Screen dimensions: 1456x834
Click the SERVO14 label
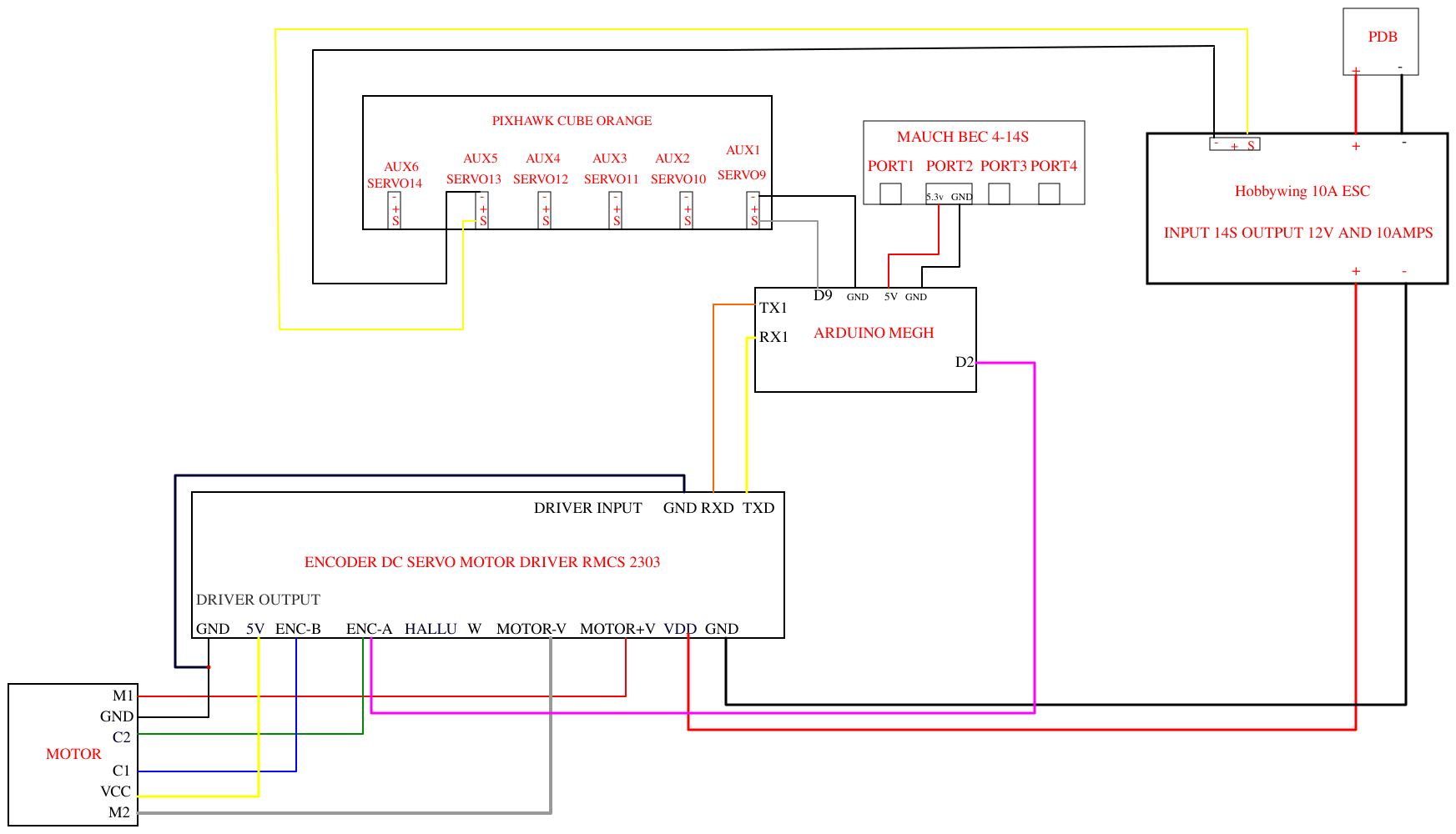395,183
